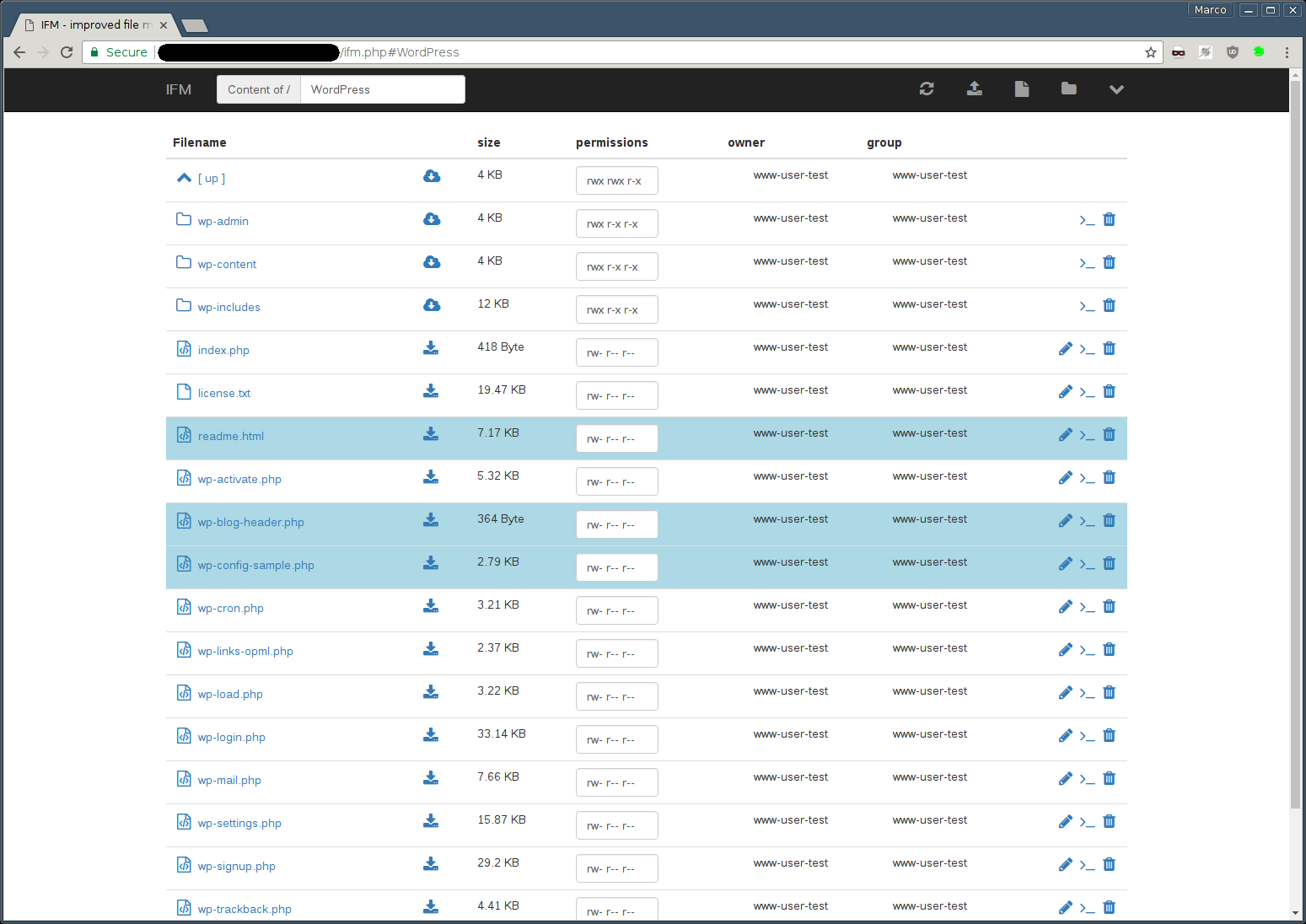Image resolution: width=1306 pixels, height=924 pixels.
Task: Open the wp-content folder
Action: (227, 265)
